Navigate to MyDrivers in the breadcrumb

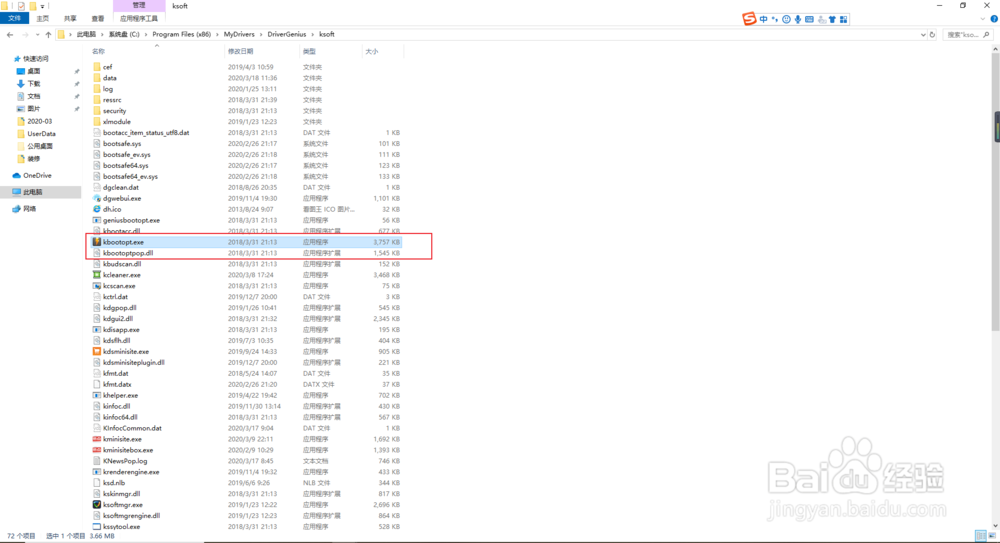click(x=239, y=34)
